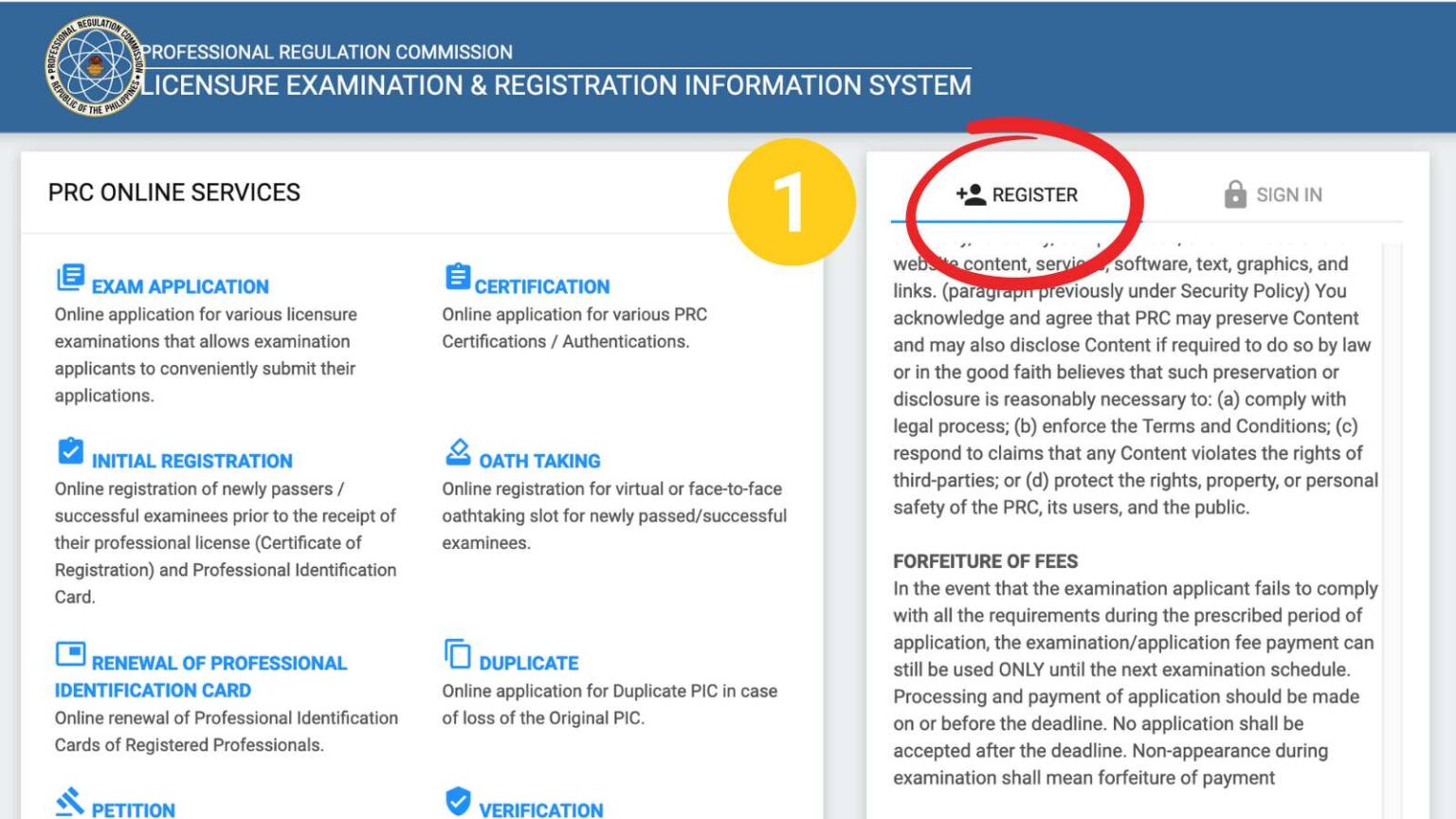Click 'LICENSURE EXAMINATION & REGISTRATION INFORMATION SYSTEM' title
The image size is (1456, 819).
[556, 85]
